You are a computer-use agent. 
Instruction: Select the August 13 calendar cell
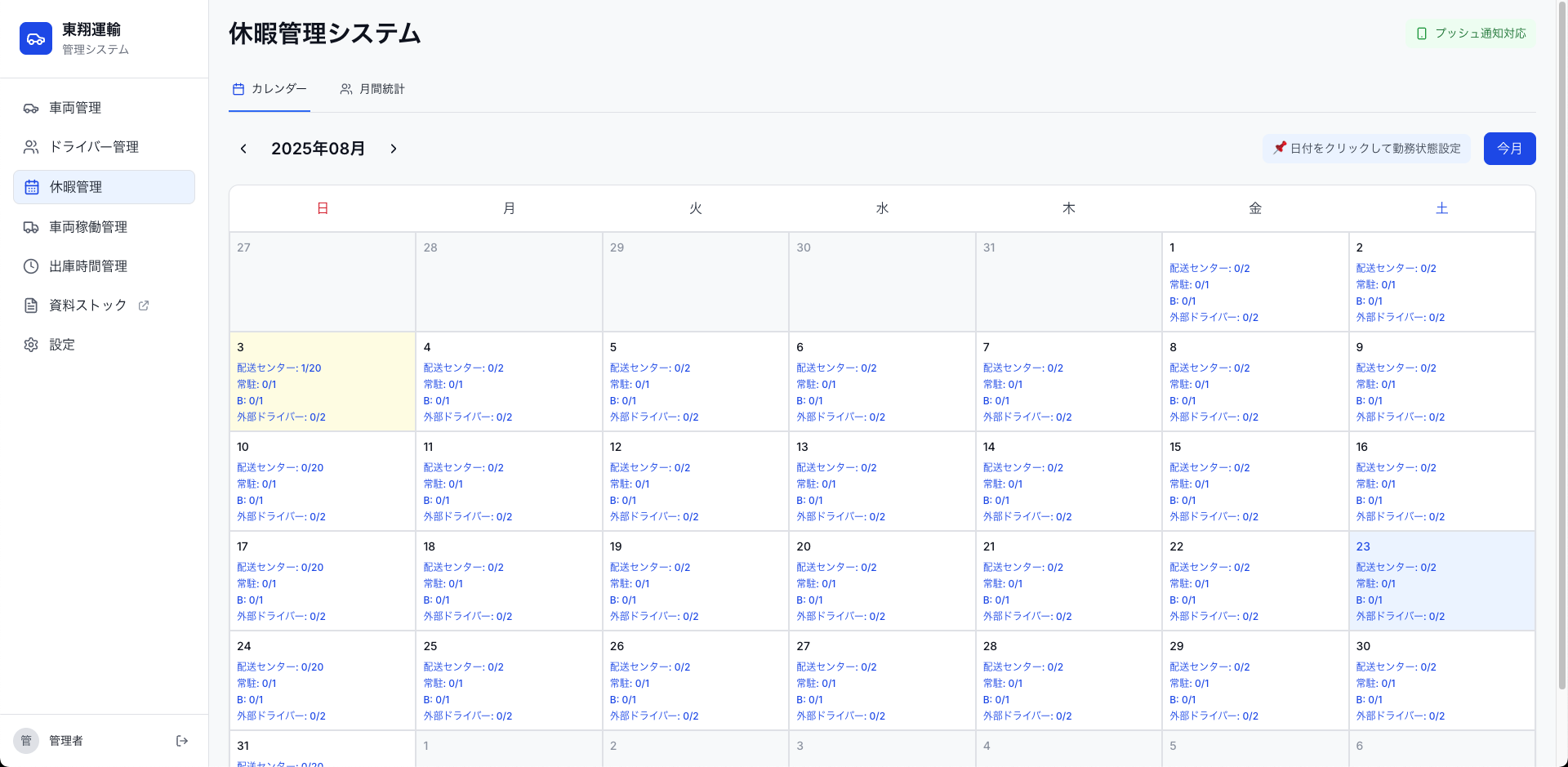pyautogui.click(x=882, y=481)
